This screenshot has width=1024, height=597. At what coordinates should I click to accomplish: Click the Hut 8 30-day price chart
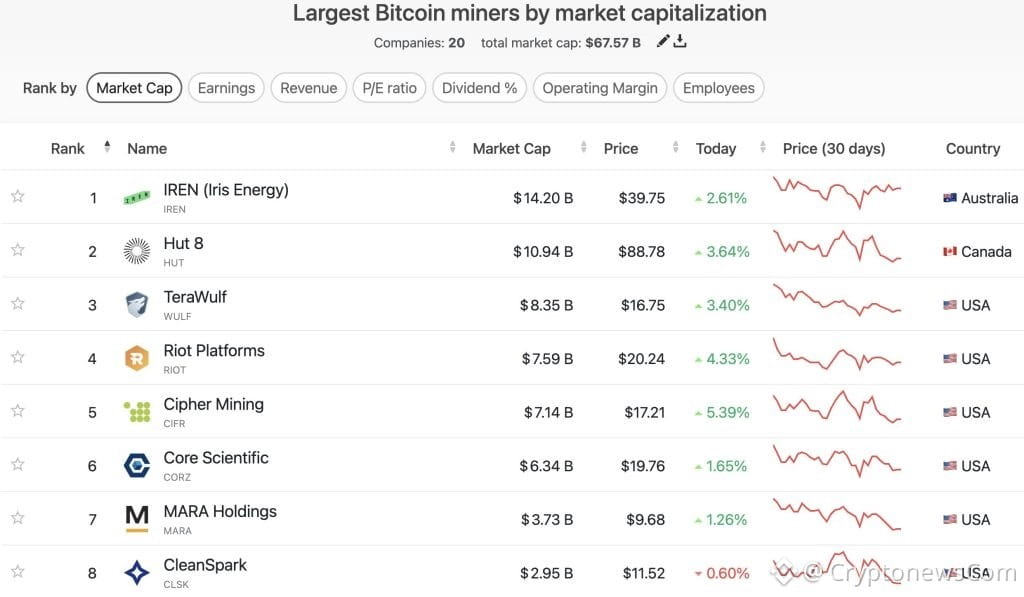(837, 247)
